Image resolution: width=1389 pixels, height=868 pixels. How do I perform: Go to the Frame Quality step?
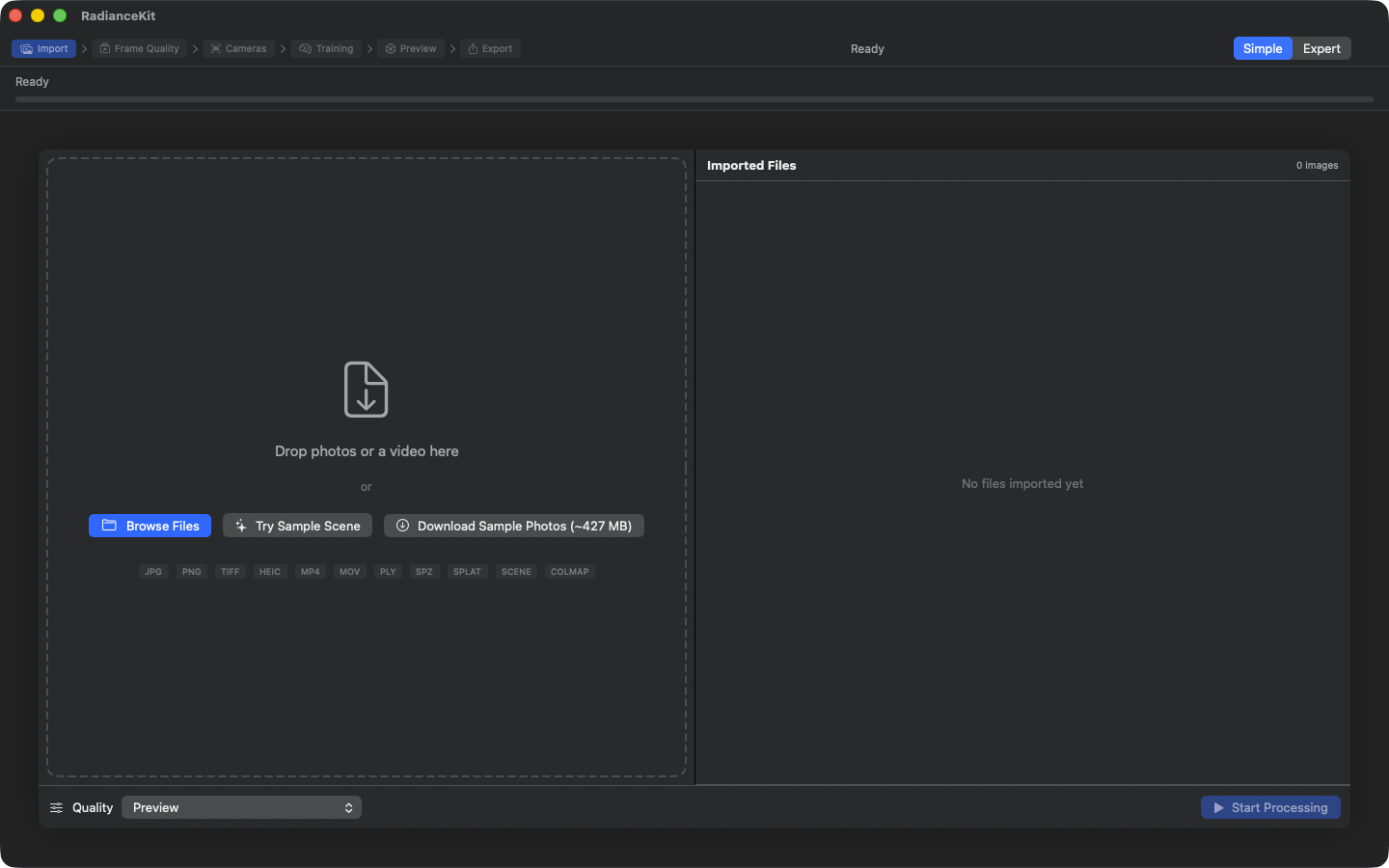pos(140,48)
